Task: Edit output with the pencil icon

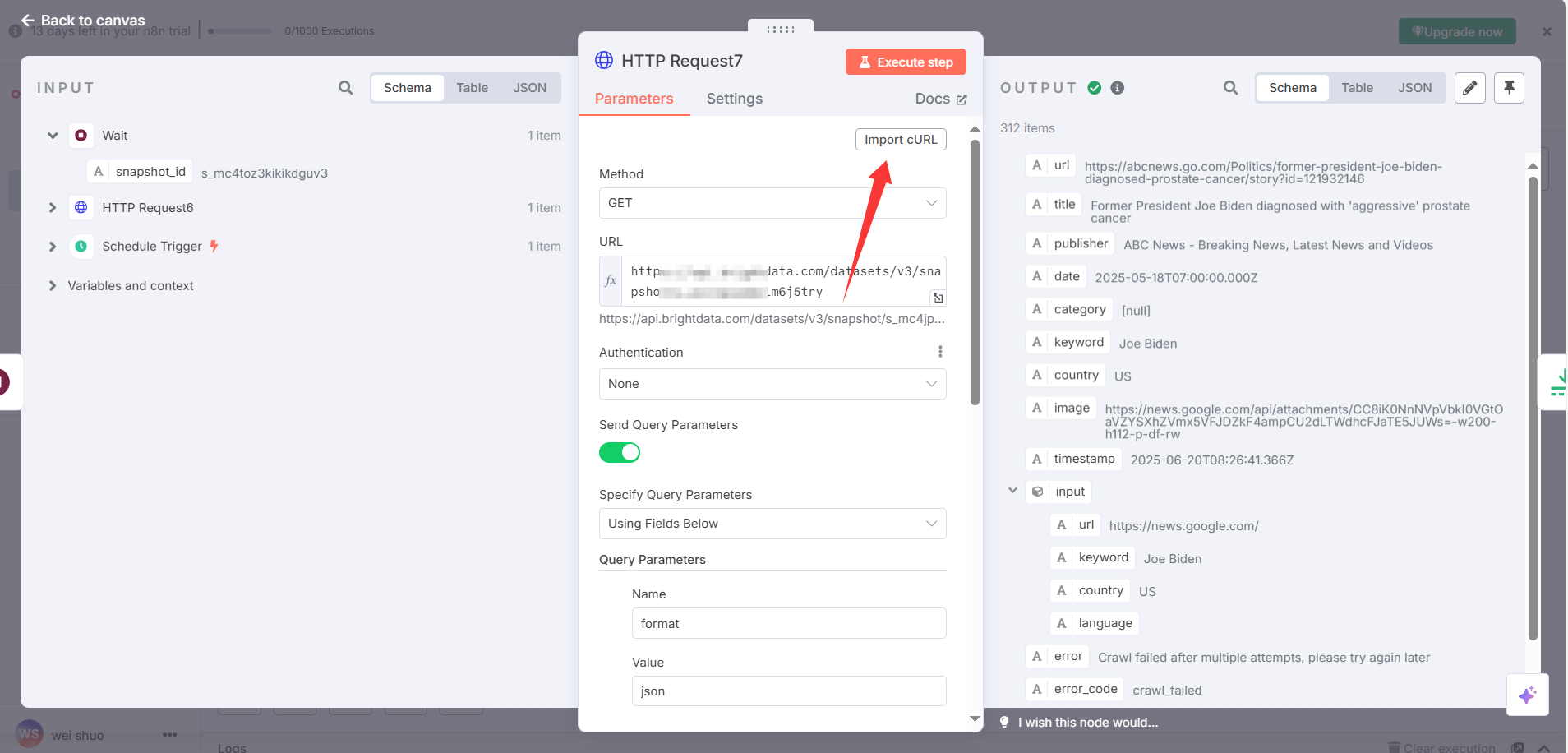Action: click(x=1470, y=88)
